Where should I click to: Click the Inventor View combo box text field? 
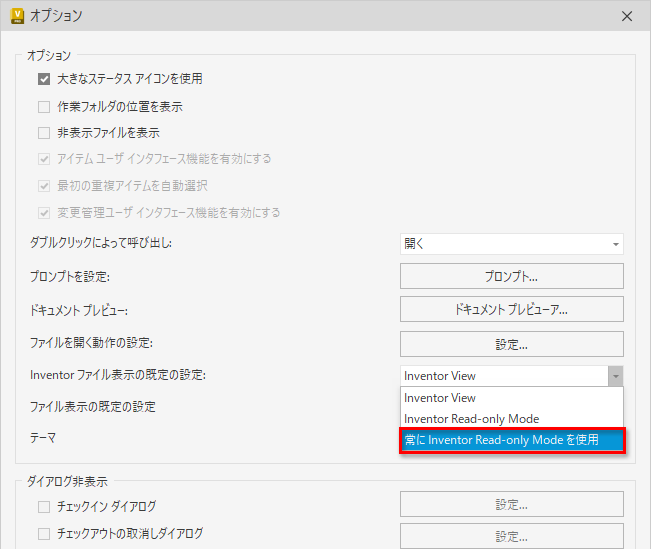pos(504,376)
